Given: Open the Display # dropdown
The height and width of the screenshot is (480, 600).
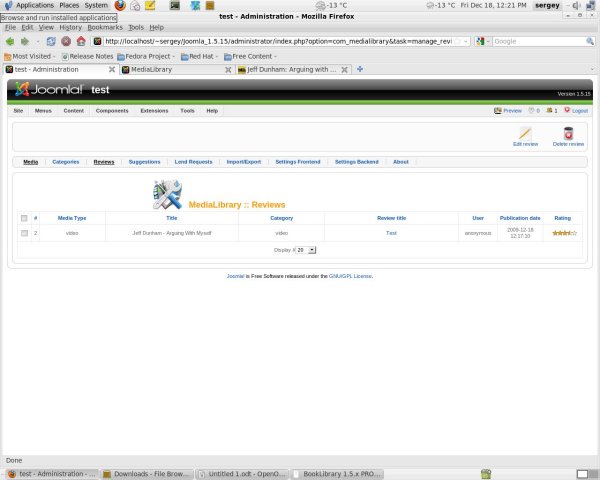Looking at the screenshot, I should 306,250.
